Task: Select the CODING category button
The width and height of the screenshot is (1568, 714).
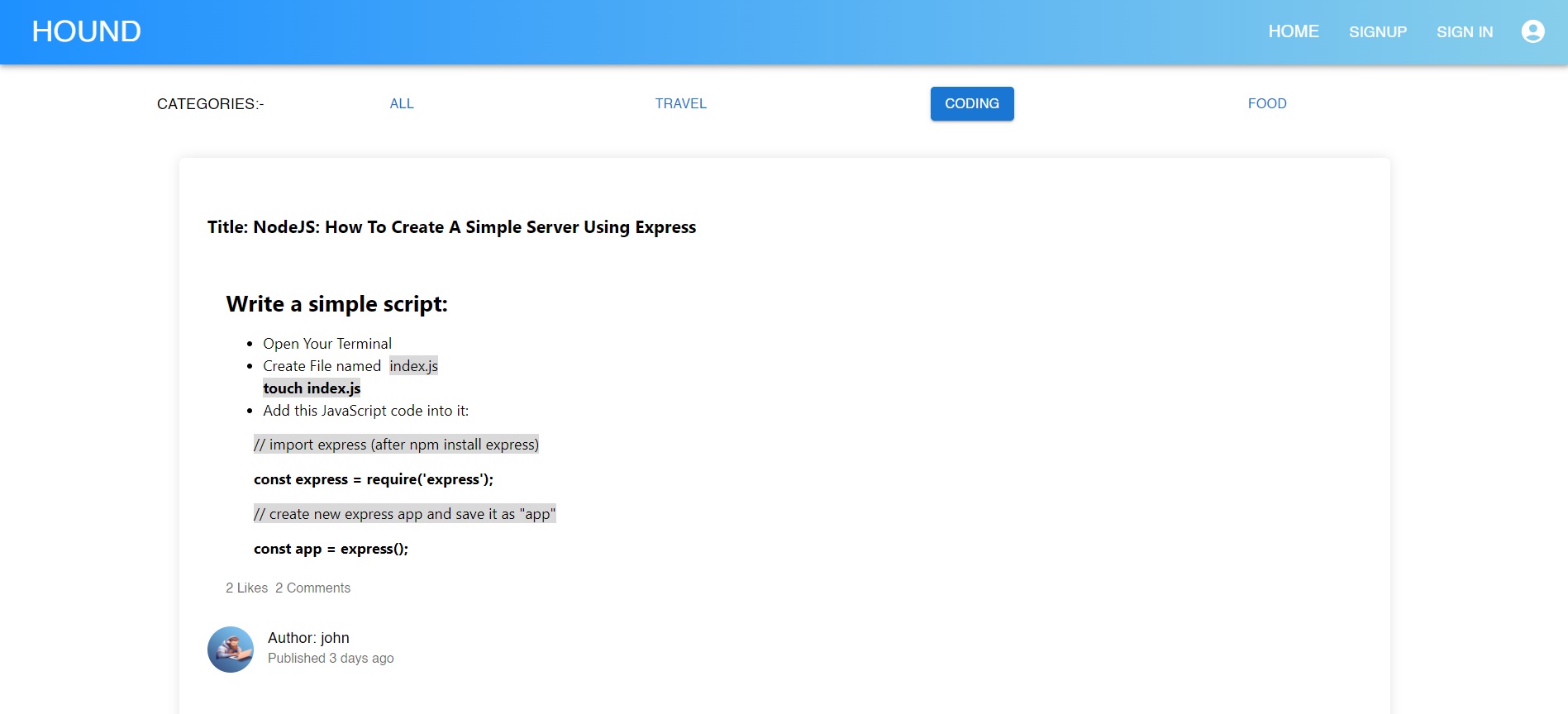Action: (971, 104)
